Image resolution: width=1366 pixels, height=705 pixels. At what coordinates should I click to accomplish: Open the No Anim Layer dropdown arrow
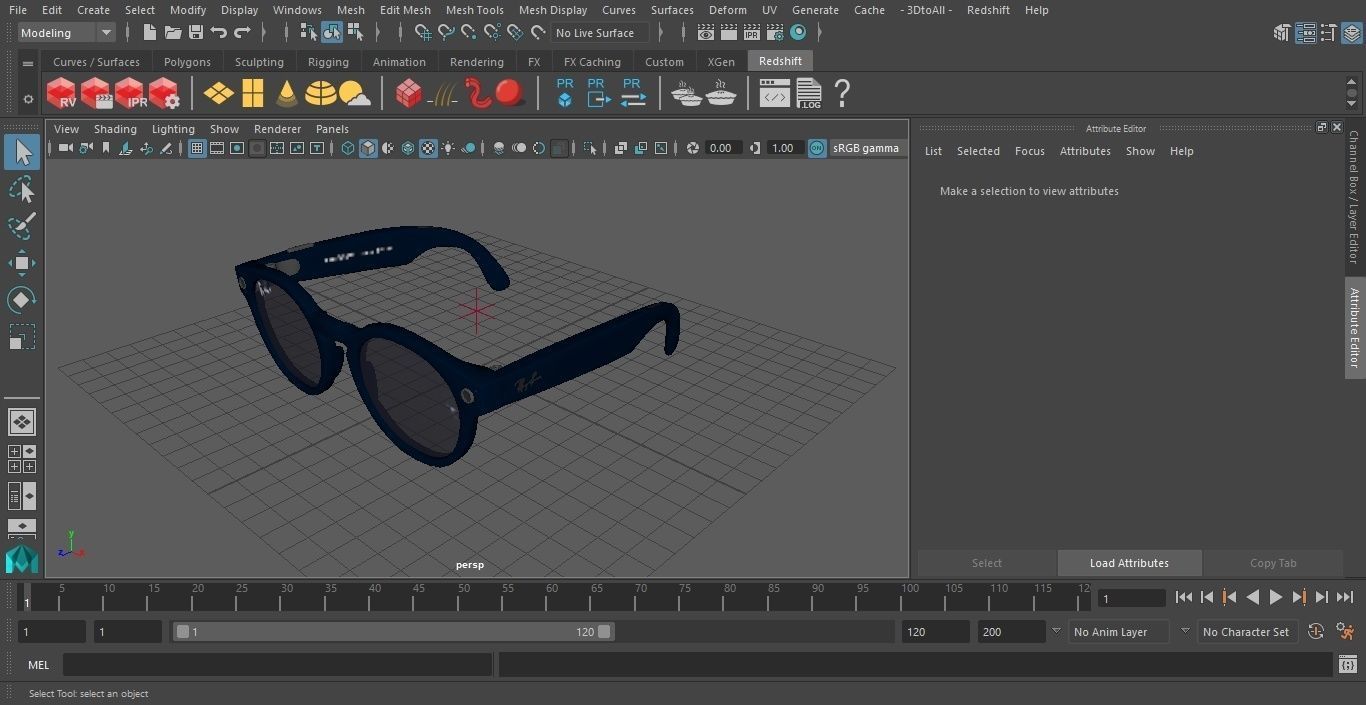(1056, 632)
